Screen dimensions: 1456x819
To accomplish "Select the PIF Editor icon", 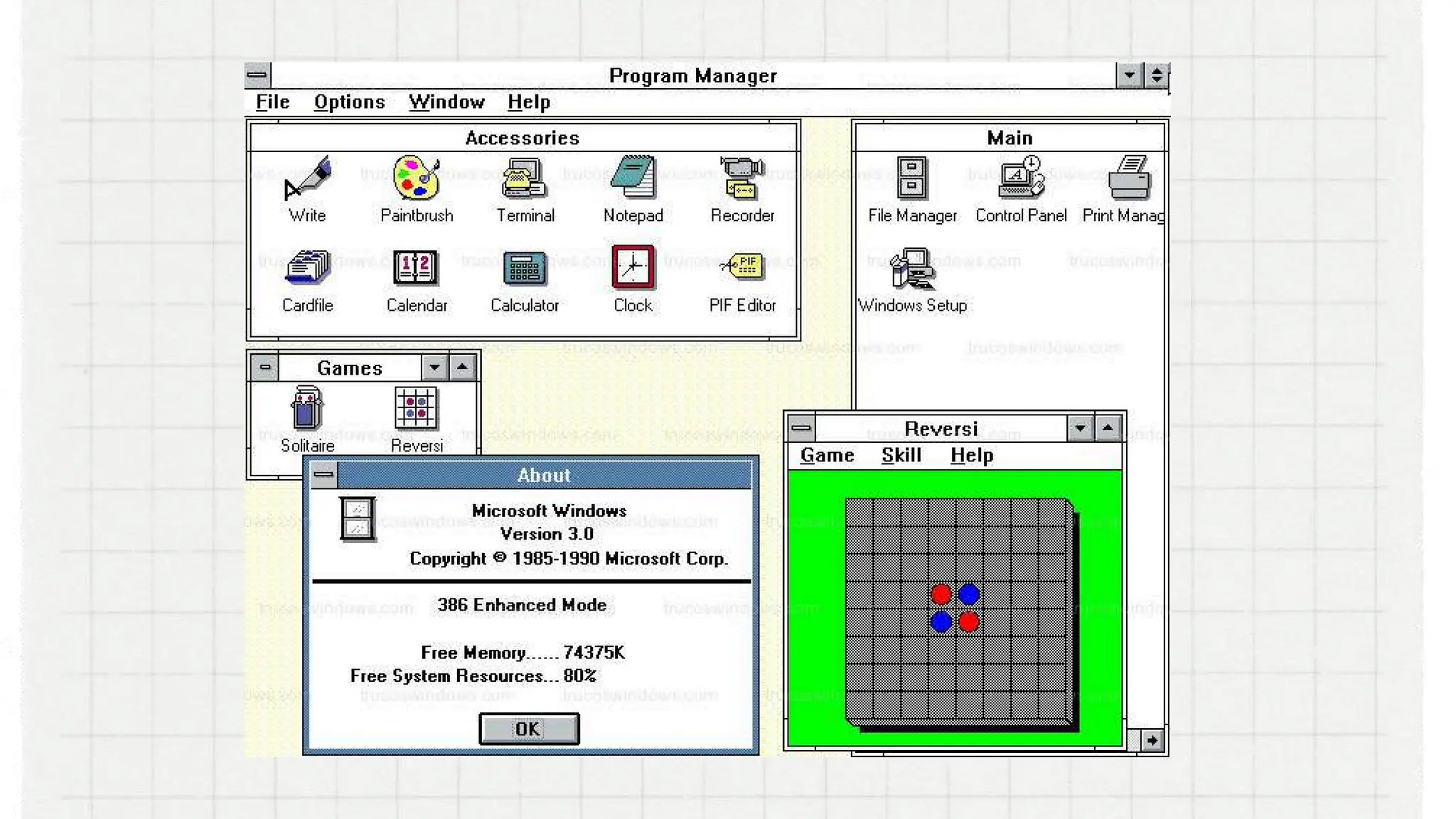I will pyautogui.click(x=742, y=269).
